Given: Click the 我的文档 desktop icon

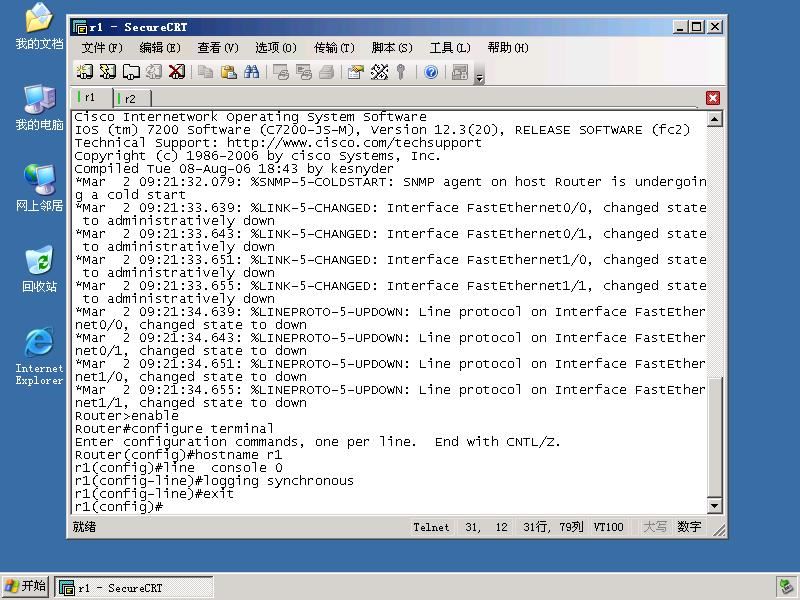Looking at the screenshot, I should click(x=39, y=27).
